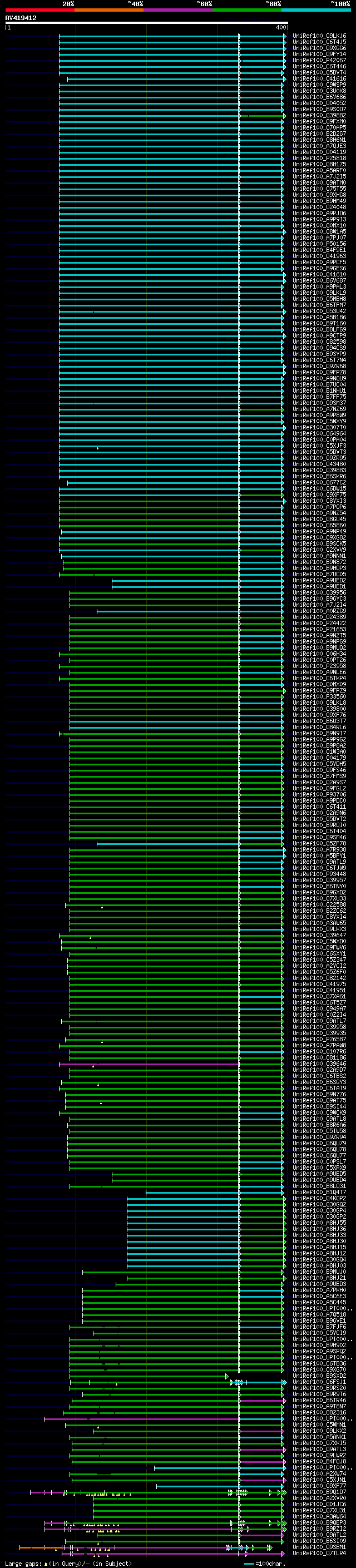Click the UniRef100_B6V687 label
The height and width of the screenshot is (1568, 356).
(319, 280)
